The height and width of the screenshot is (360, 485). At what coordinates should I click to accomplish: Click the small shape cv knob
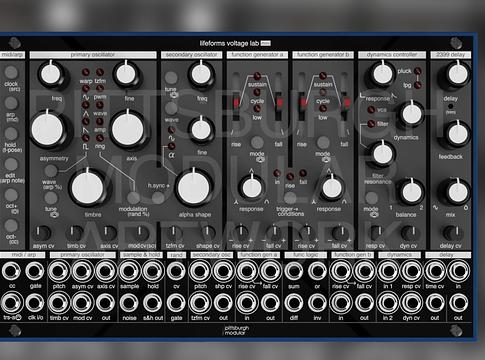click(x=208, y=233)
